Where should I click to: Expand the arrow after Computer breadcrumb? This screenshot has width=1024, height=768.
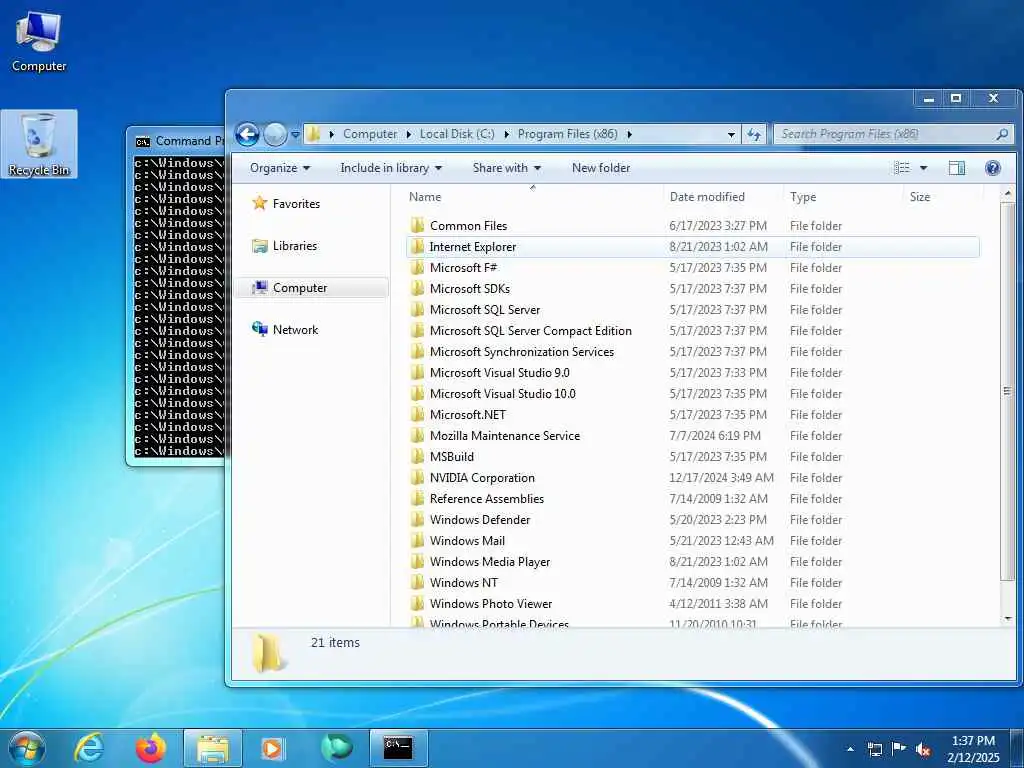point(409,135)
